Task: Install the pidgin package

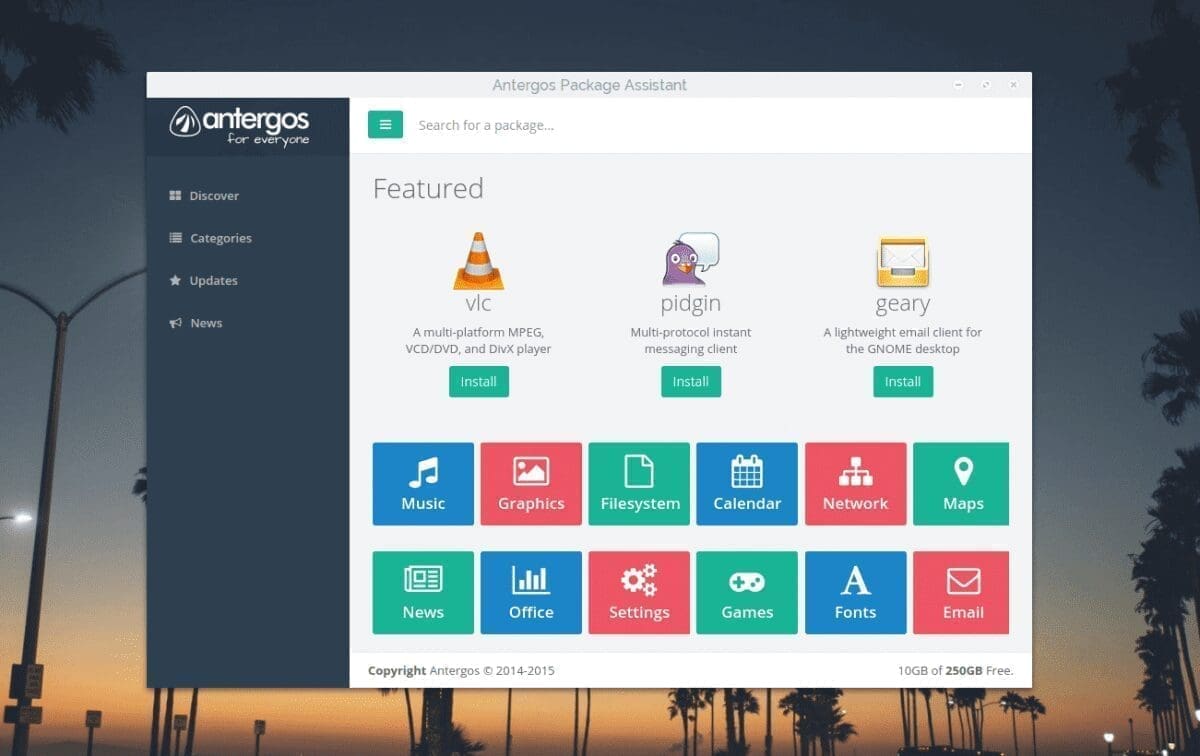Action: 691,382
